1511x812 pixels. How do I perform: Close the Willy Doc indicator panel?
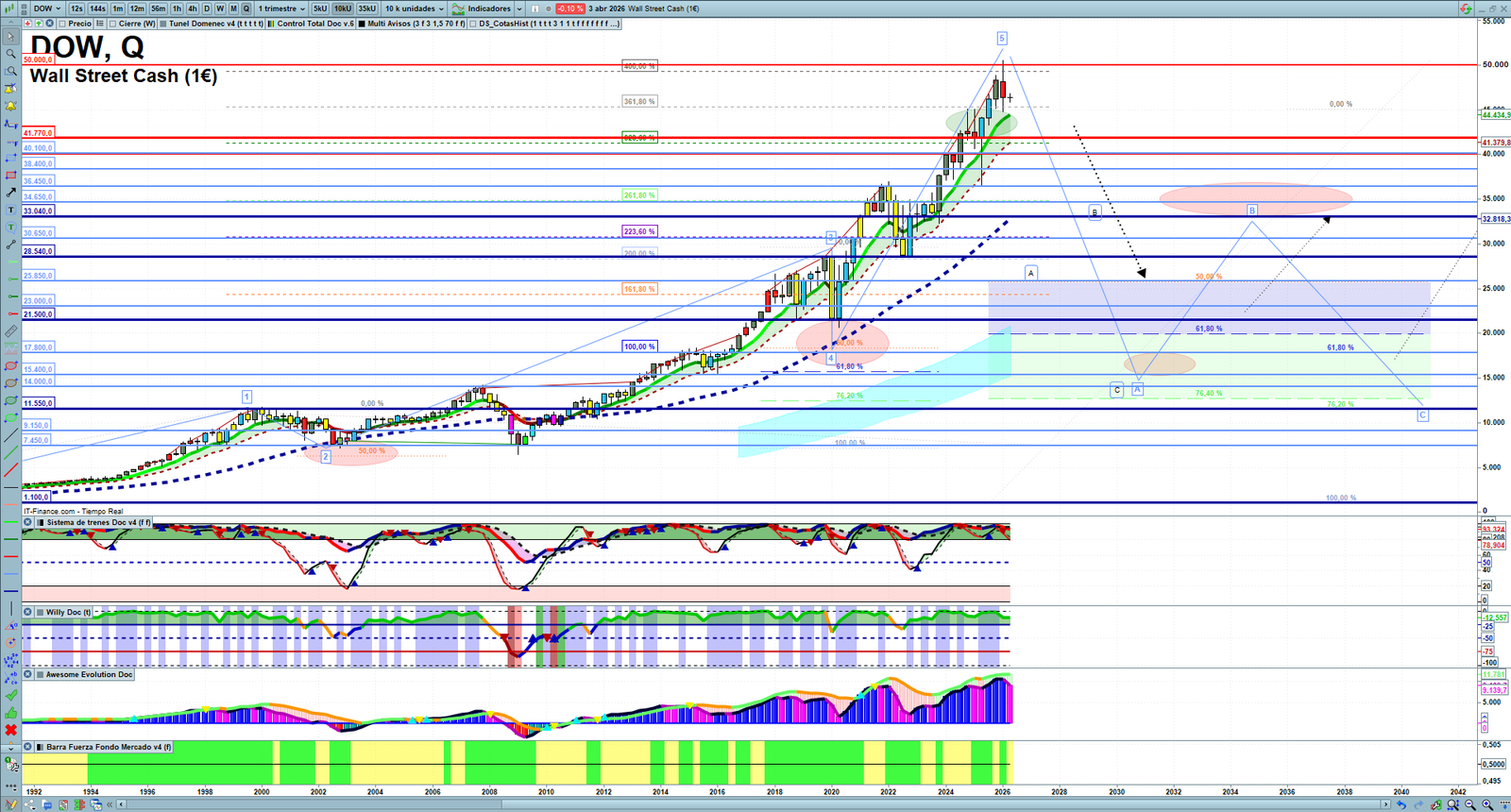[28, 612]
